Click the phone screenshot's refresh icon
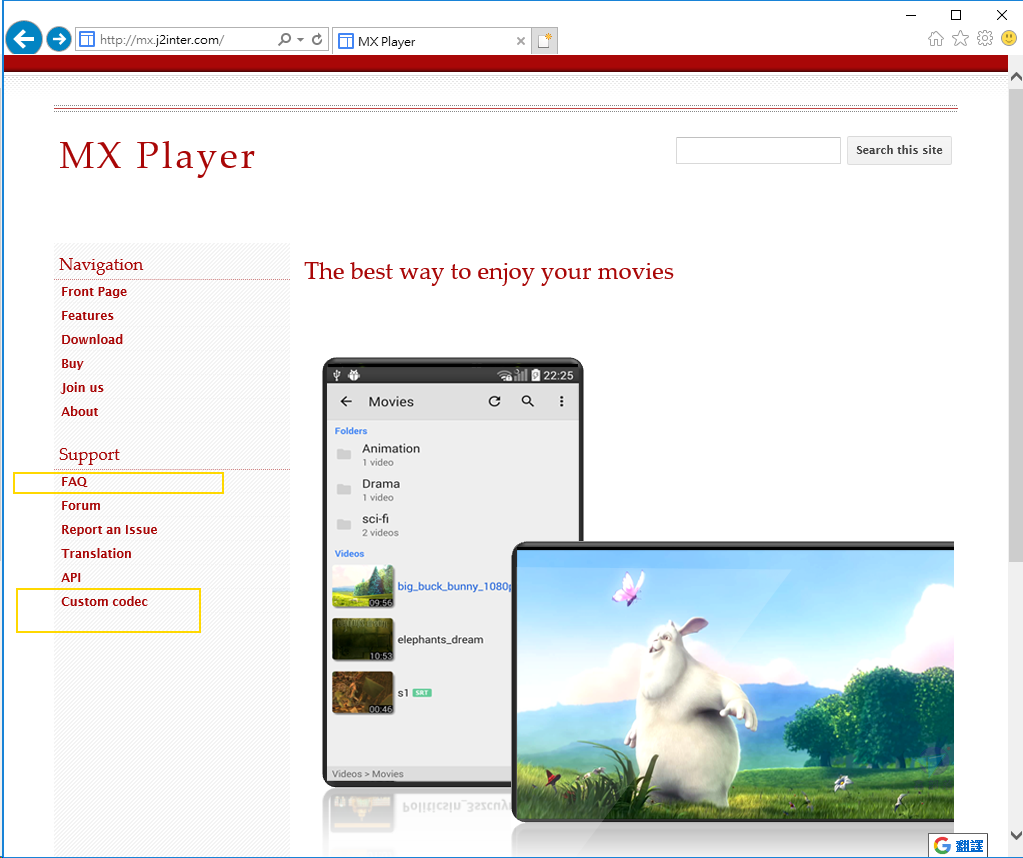 (x=495, y=401)
